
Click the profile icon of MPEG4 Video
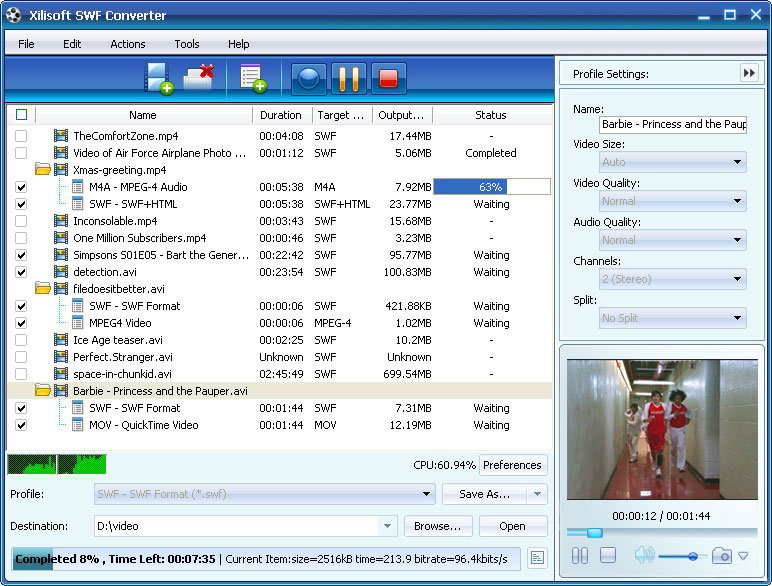click(77, 323)
